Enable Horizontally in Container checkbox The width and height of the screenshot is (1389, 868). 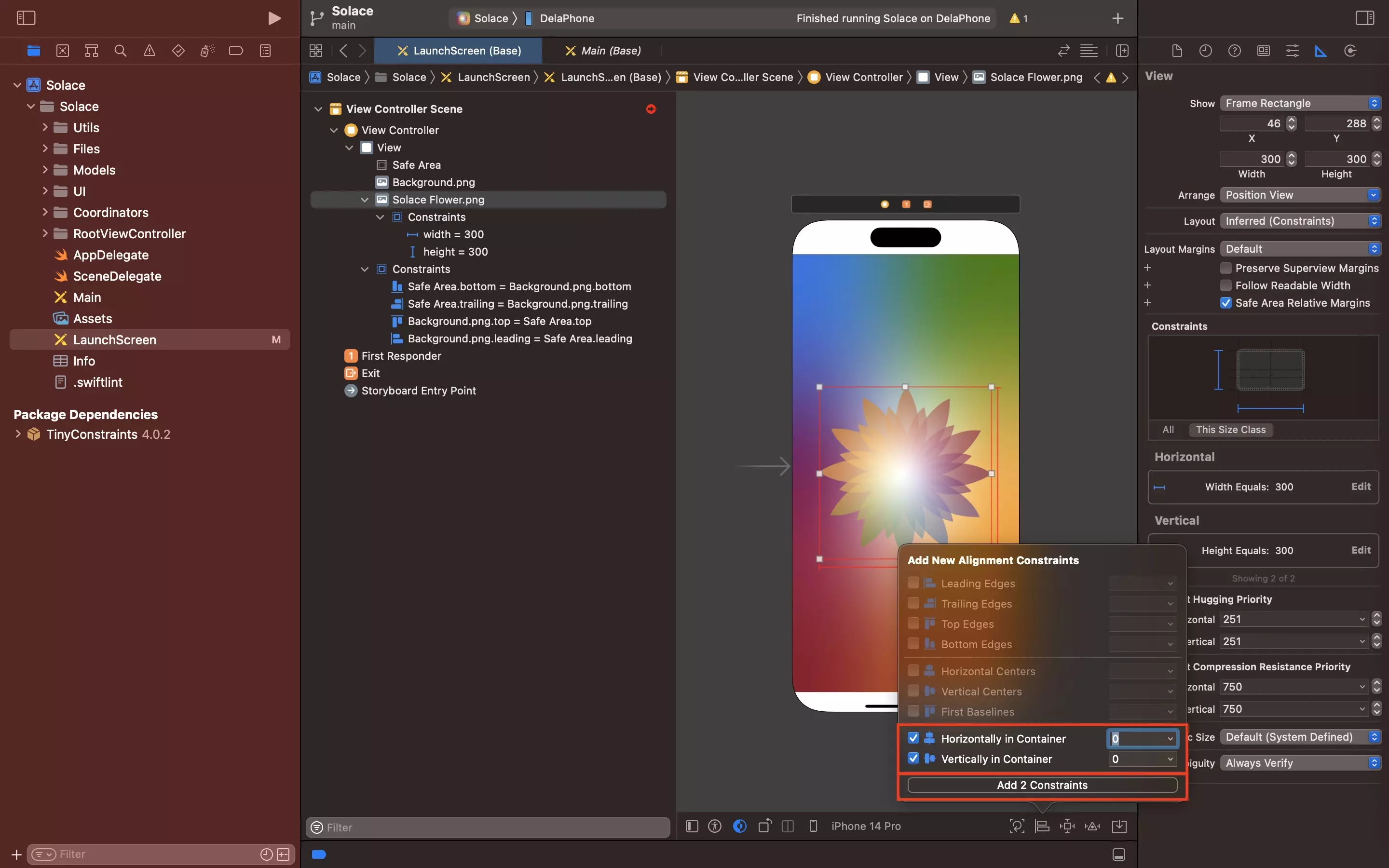913,738
